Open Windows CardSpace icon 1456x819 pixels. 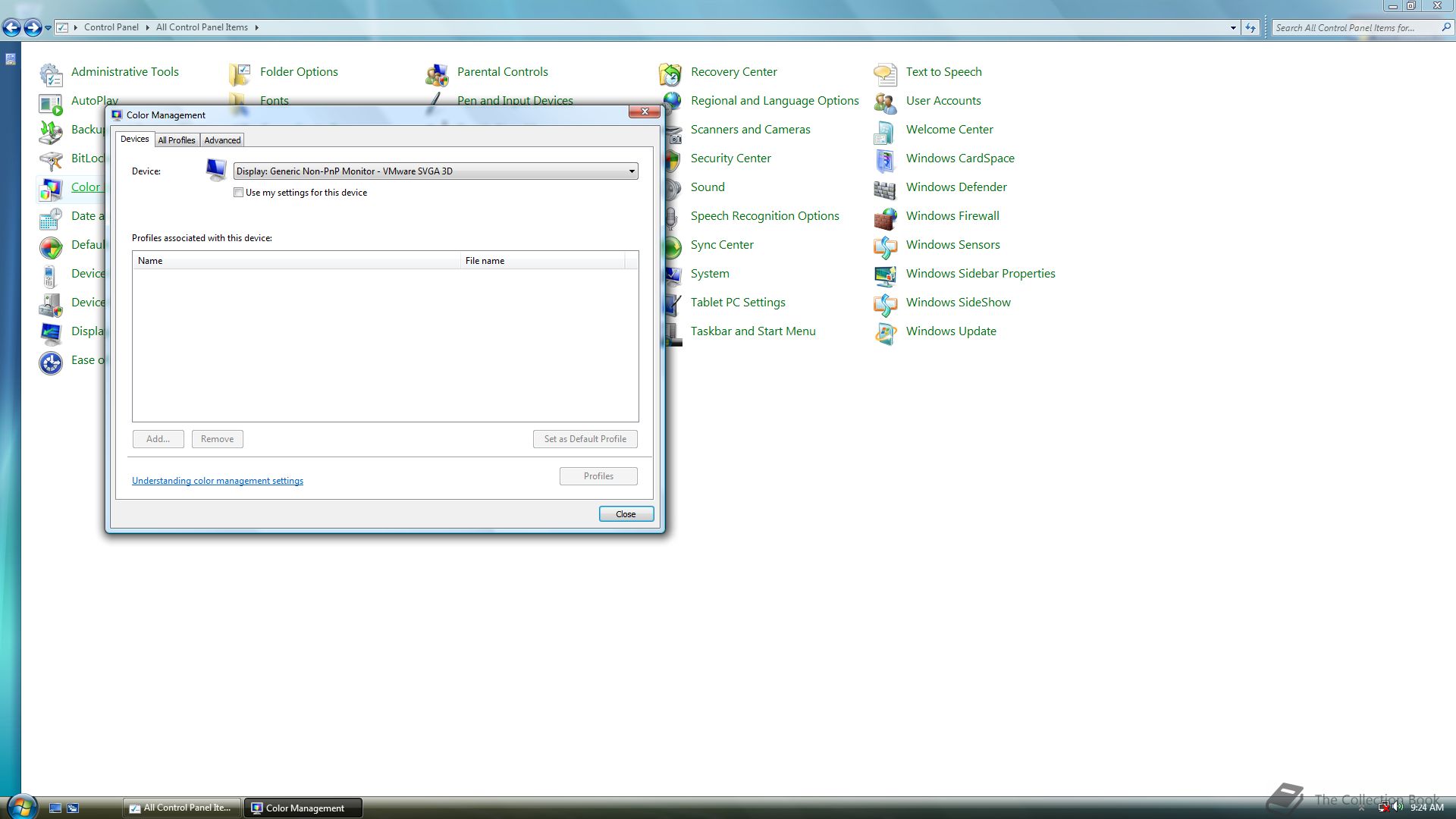coord(886,160)
